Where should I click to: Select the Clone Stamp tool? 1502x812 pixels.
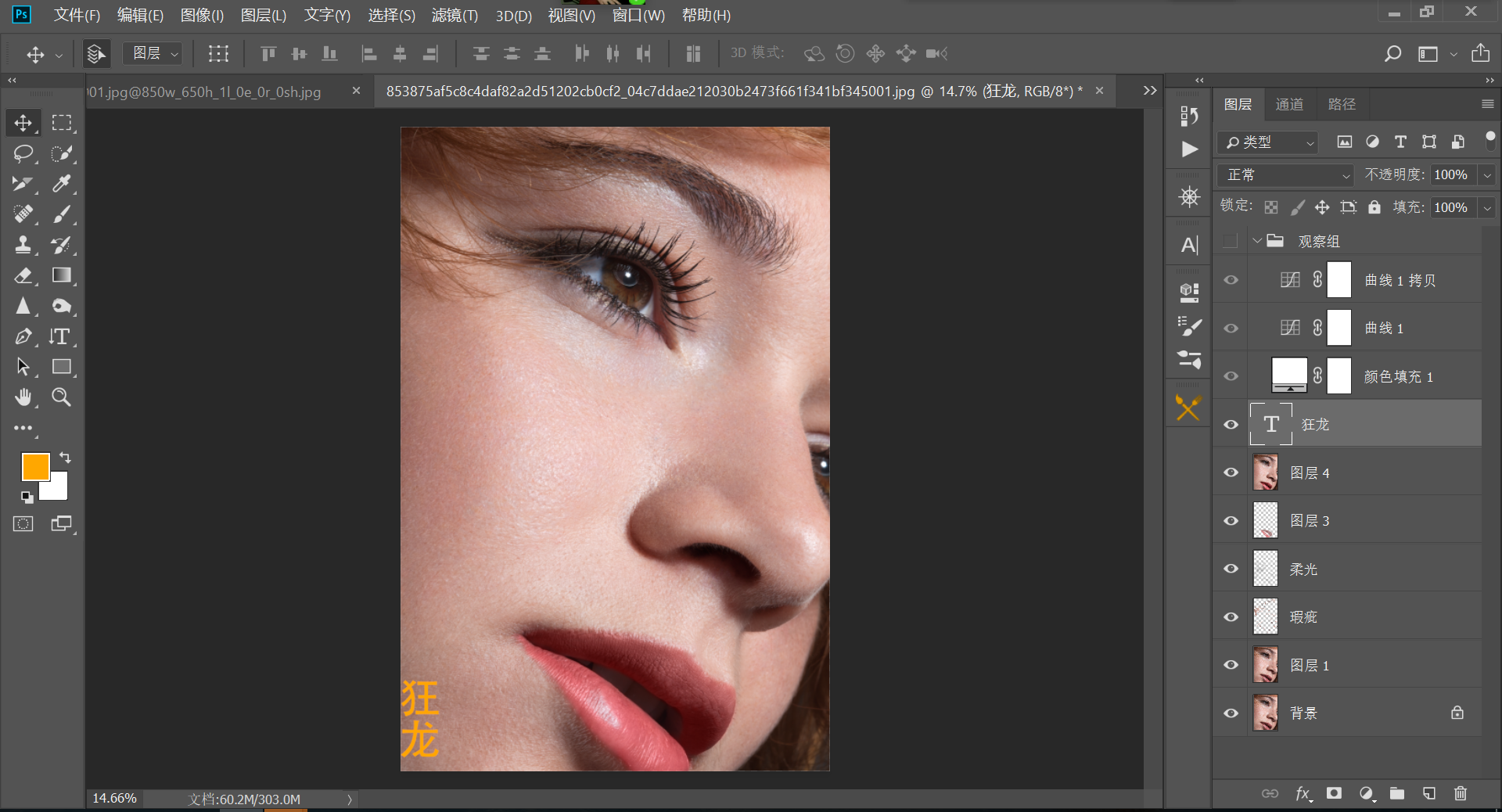point(23,245)
